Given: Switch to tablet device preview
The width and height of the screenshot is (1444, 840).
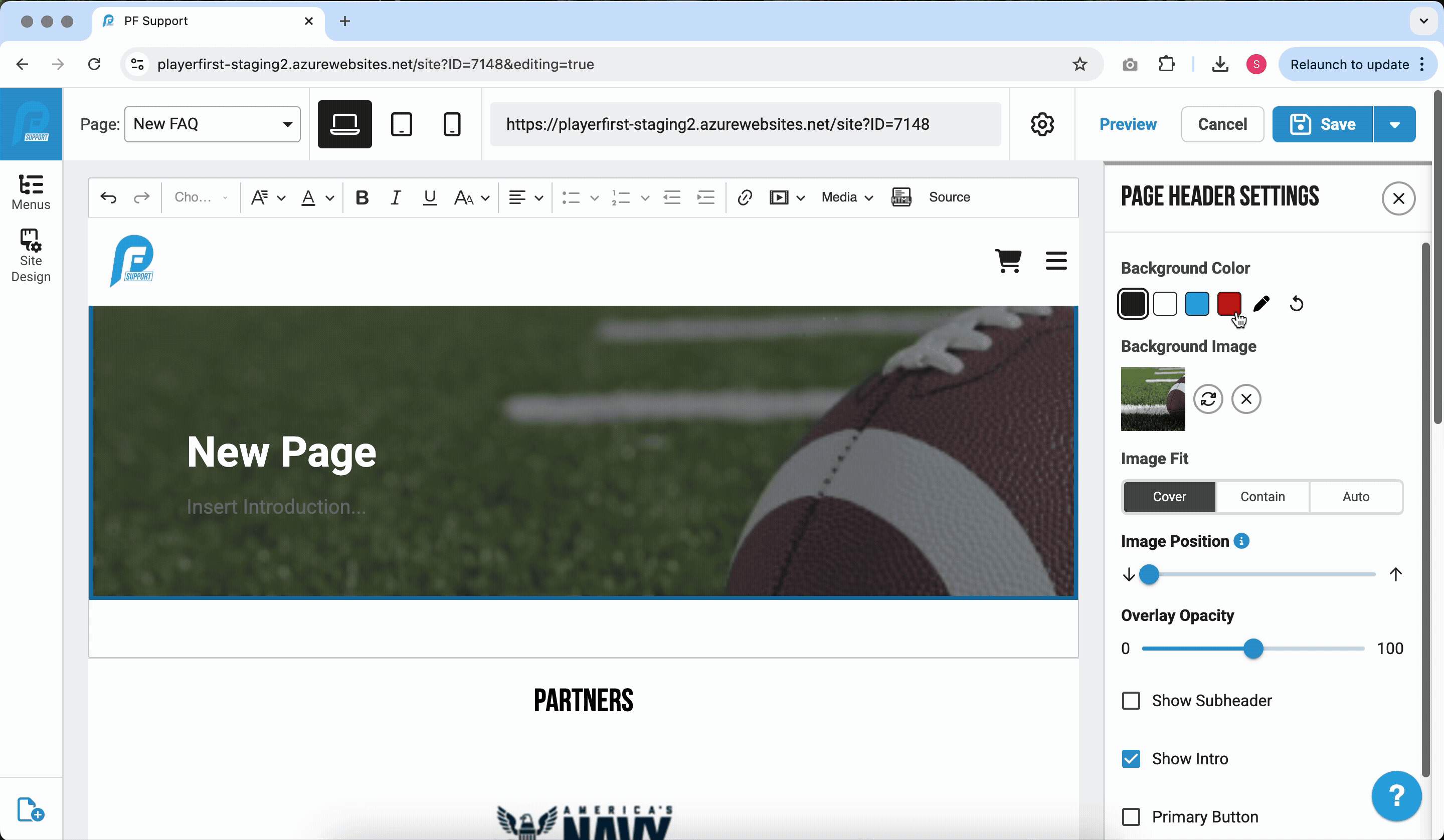Looking at the screenshot, I should (x=401, y=124).
